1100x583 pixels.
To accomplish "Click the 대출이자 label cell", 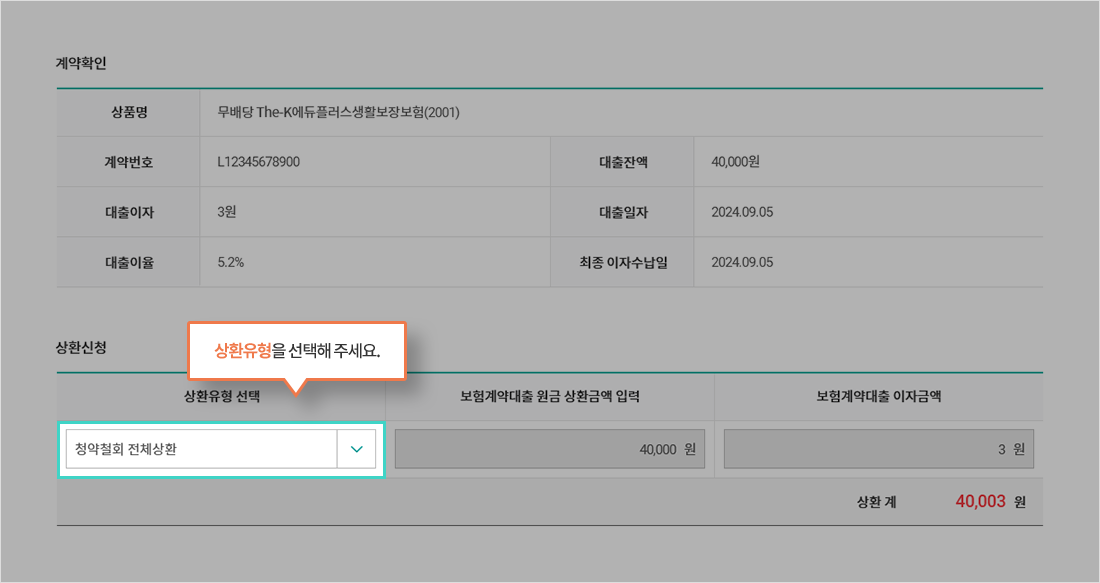I will click(x=128, y=212).
